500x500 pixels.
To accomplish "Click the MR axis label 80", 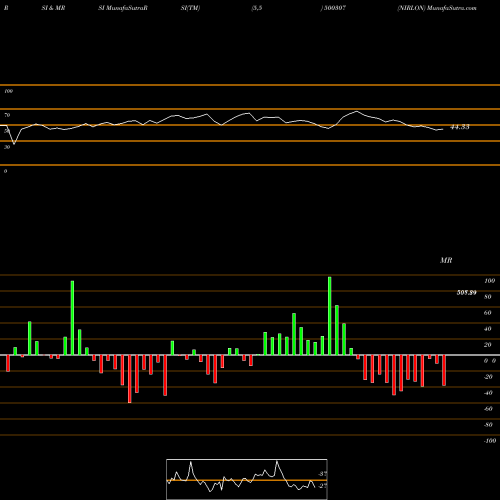I will (488, 297).
